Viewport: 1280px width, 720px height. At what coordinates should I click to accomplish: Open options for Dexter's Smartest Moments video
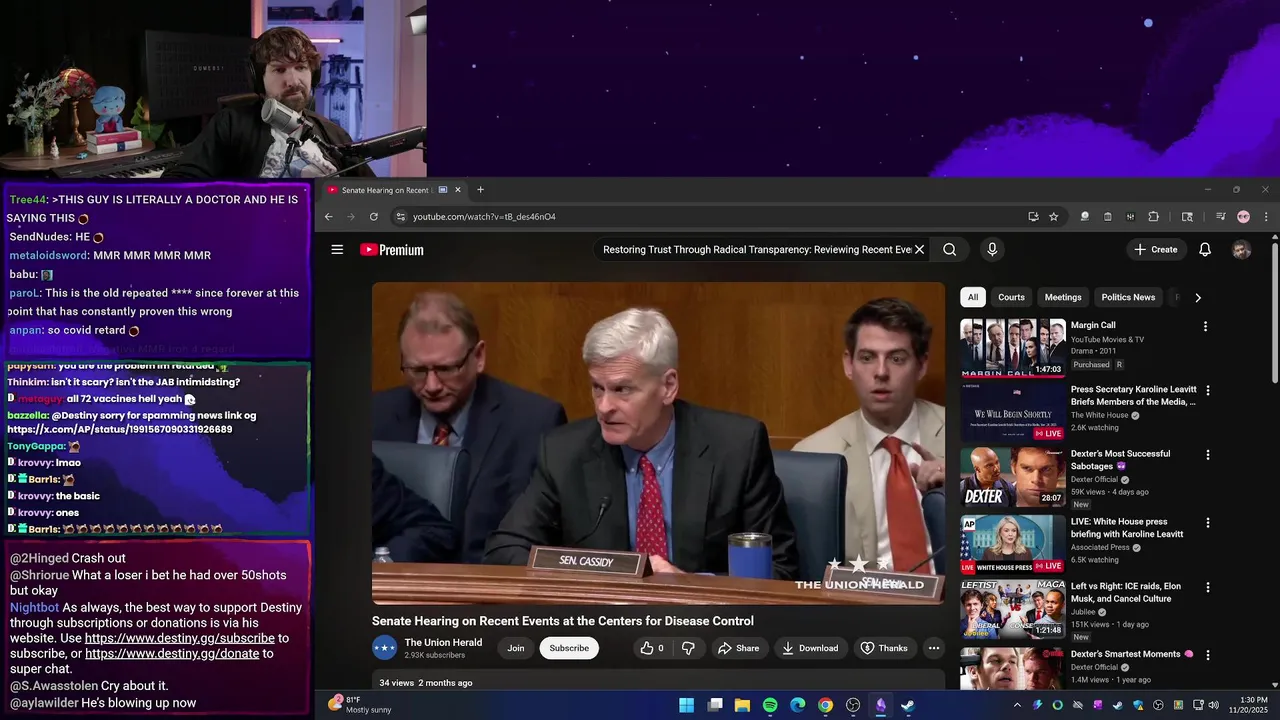click(x=1208, y=655)
